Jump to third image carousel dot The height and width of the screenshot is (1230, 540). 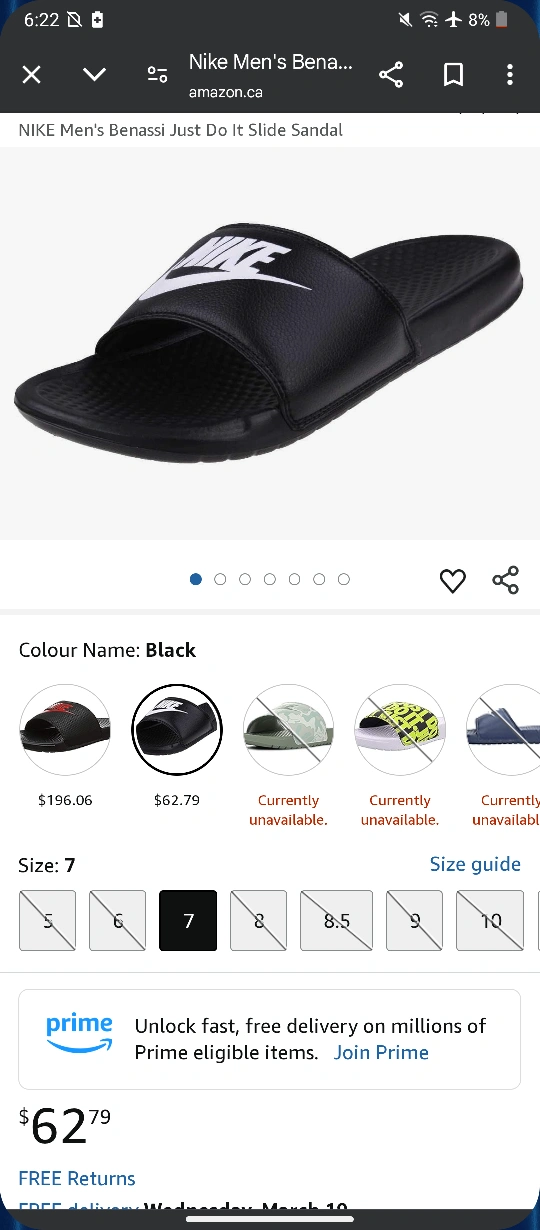tap(245, 579)
